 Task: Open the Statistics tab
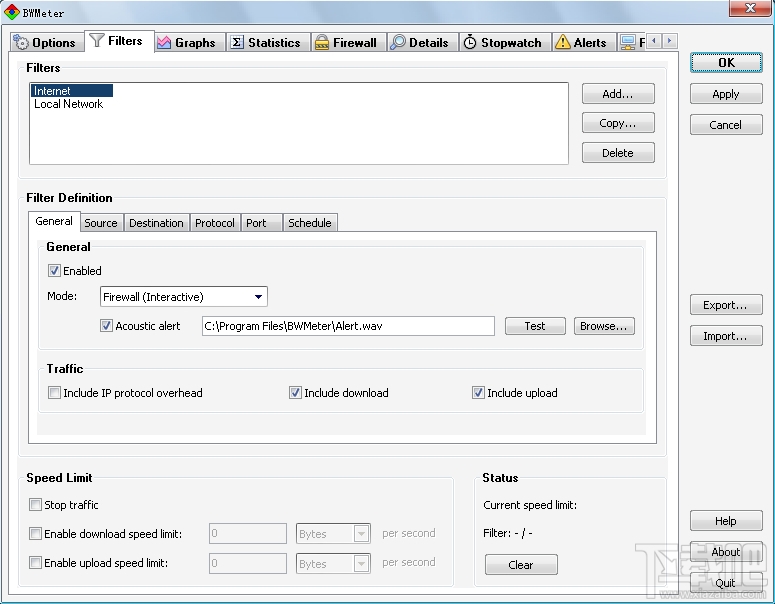click(x=268, y=43)
